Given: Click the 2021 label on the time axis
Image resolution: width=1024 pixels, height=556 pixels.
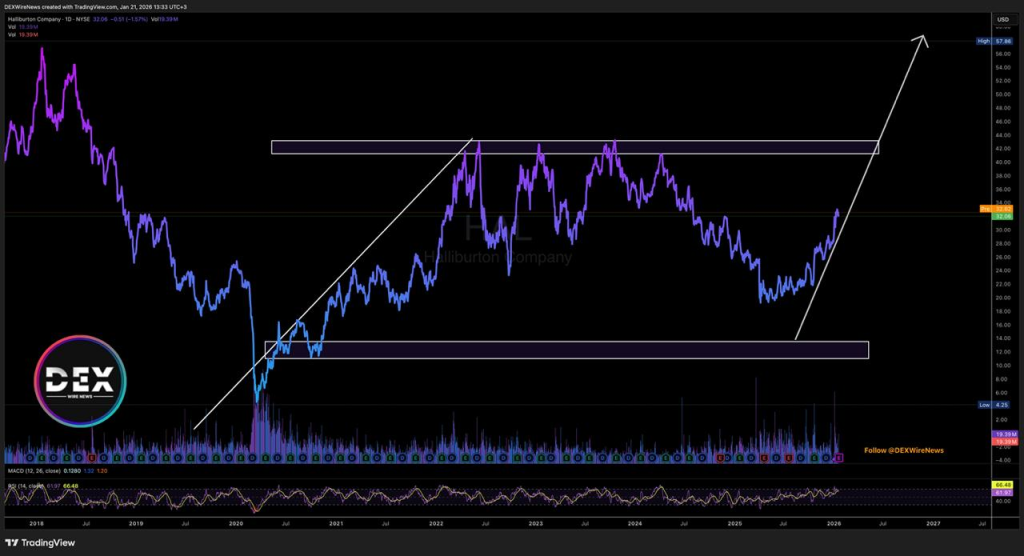Looking at the screenshot, I should coord(336,524).
